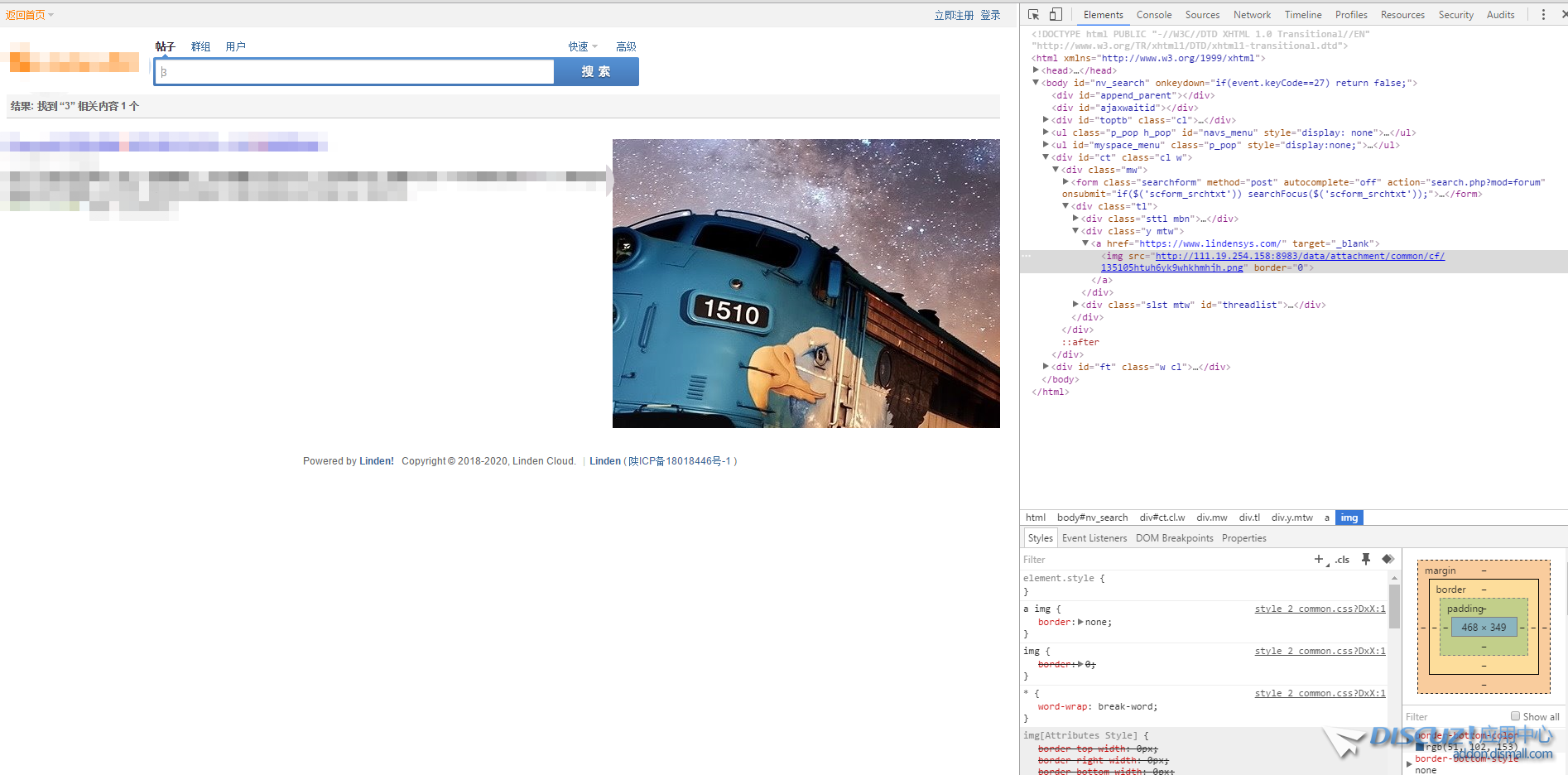Select body#nv_search in breadcrumb
Image resolution: width=1568 pixels, height=775 pixels.
[x=1092, y=517]
